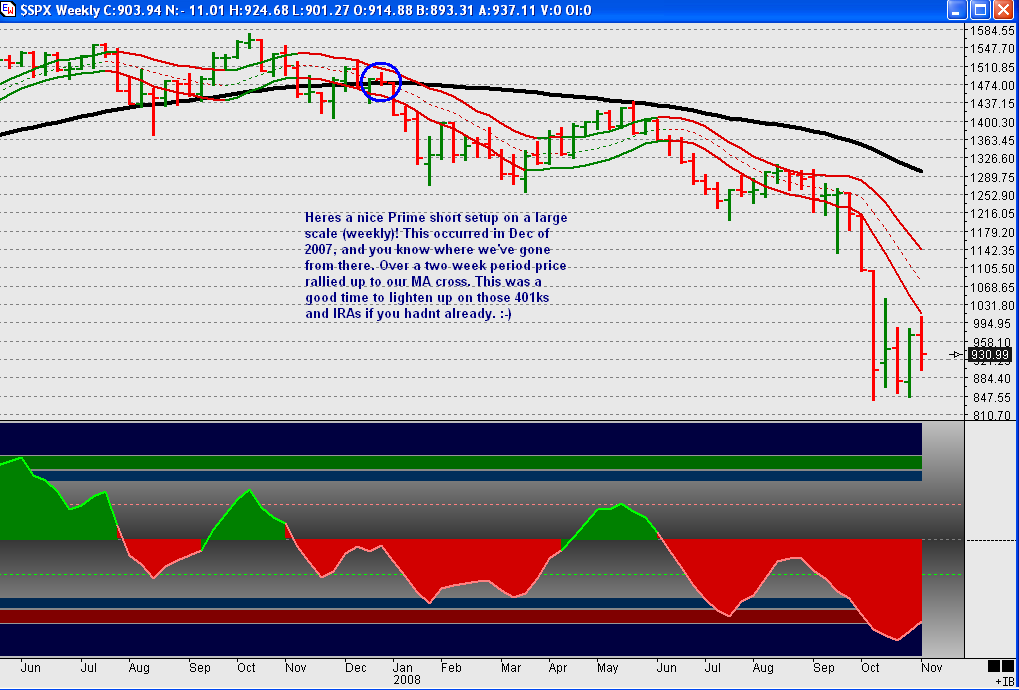Click the black square directly above +IB
Screen dimensions: 1019x690
point(1006,666)
